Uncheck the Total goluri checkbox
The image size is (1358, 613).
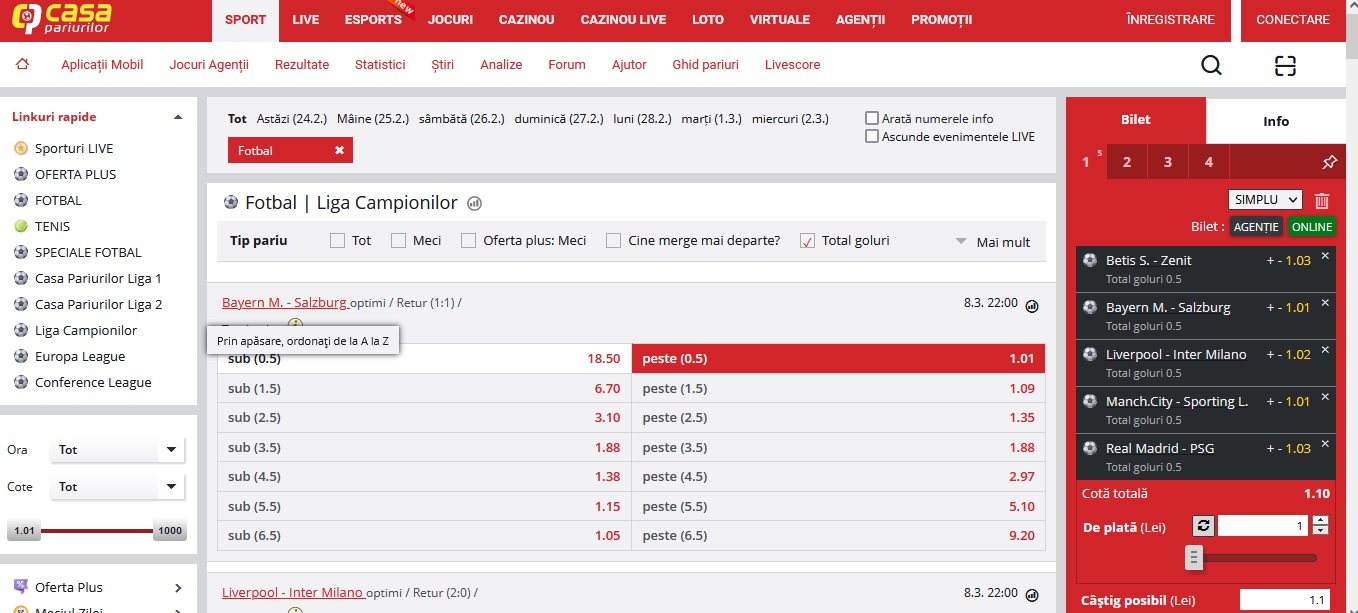click(807, 240)
